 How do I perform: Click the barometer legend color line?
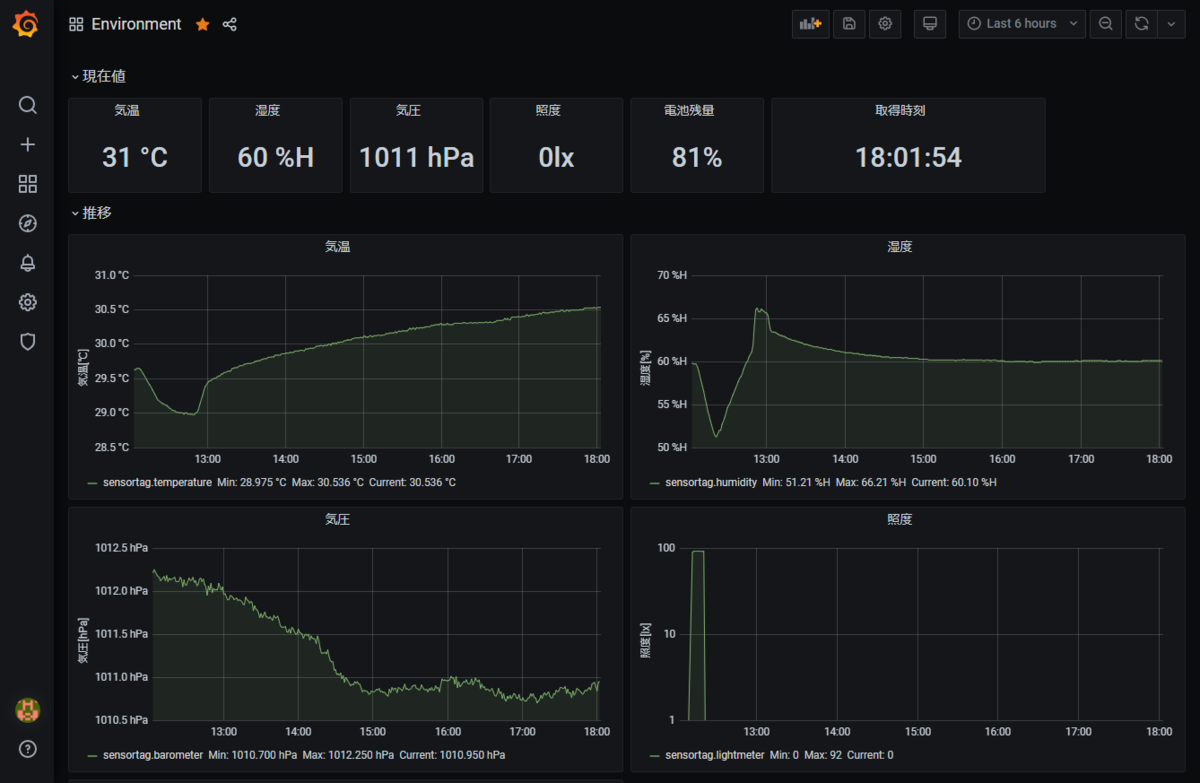(x=93, y=756)
